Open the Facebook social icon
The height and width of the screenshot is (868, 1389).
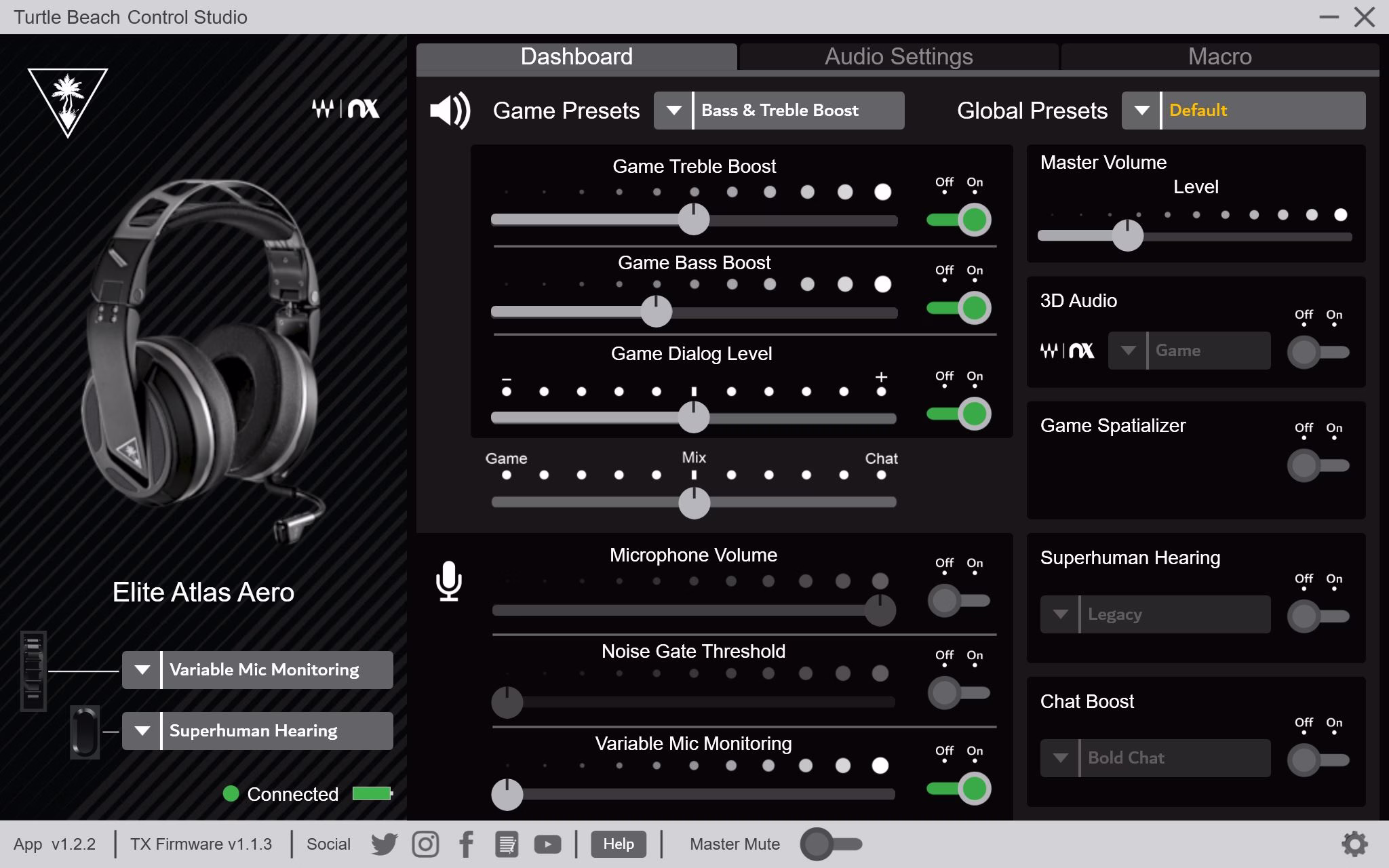tap(466, 844)
